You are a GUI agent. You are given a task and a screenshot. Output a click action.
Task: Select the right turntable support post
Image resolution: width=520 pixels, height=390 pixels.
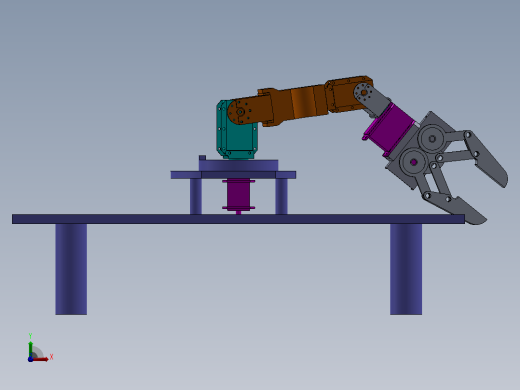click(281, 196)
